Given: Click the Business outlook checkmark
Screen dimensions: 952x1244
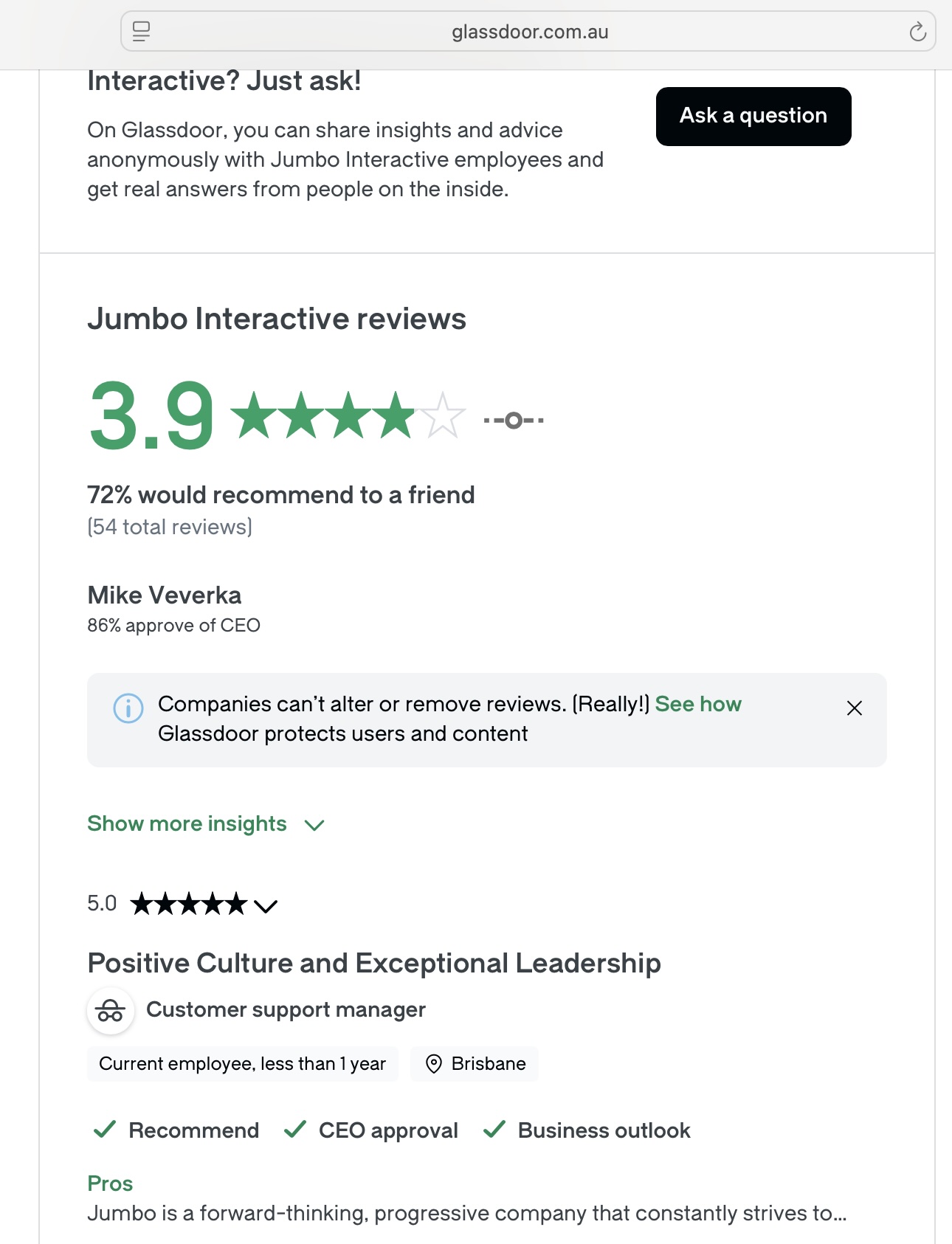Looking at the screenshot, I should click(494, 1130).
